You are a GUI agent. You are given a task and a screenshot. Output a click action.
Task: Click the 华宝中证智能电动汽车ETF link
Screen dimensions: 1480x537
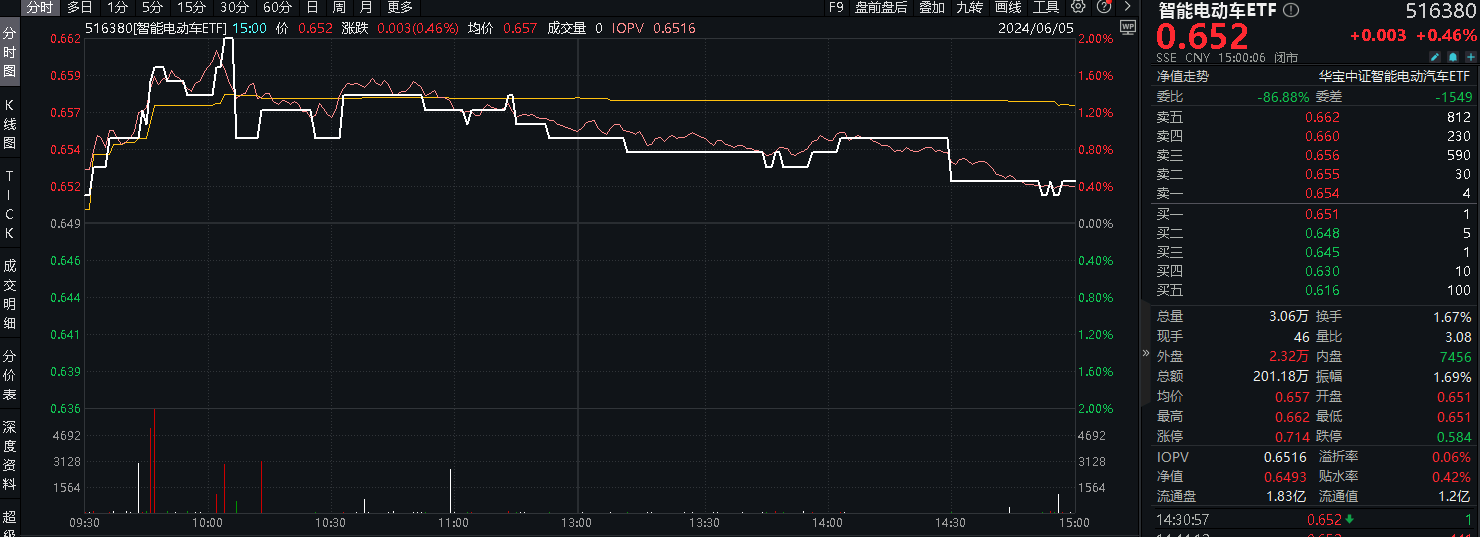point(1395,76)
